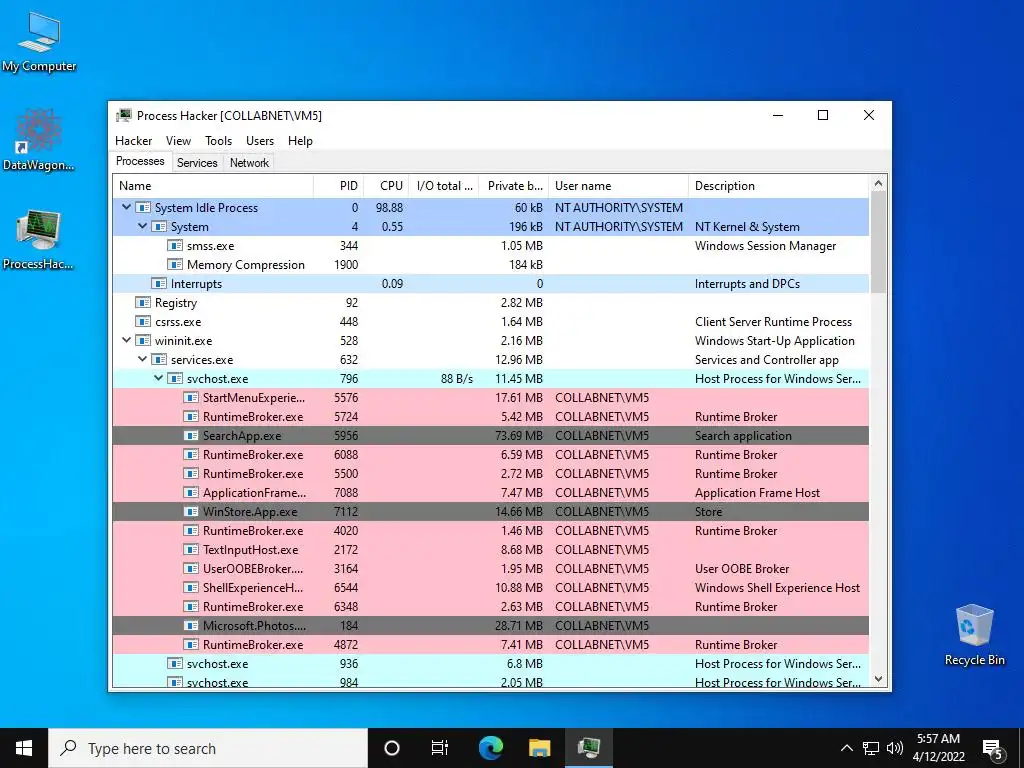The height and width of the screenshot is (768, 1024).
Task: Collapse the services.exe tree node
Action: pyautogui.click(x=142, y=359)
